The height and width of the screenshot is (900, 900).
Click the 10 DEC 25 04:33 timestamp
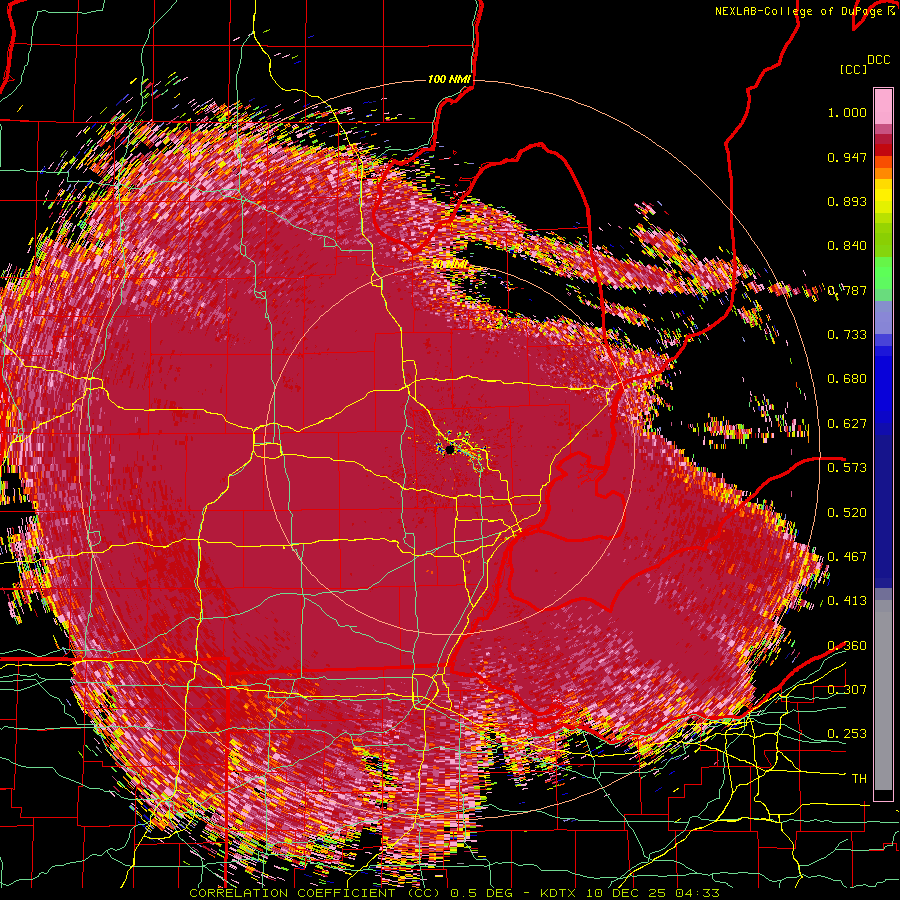[651, 893]
